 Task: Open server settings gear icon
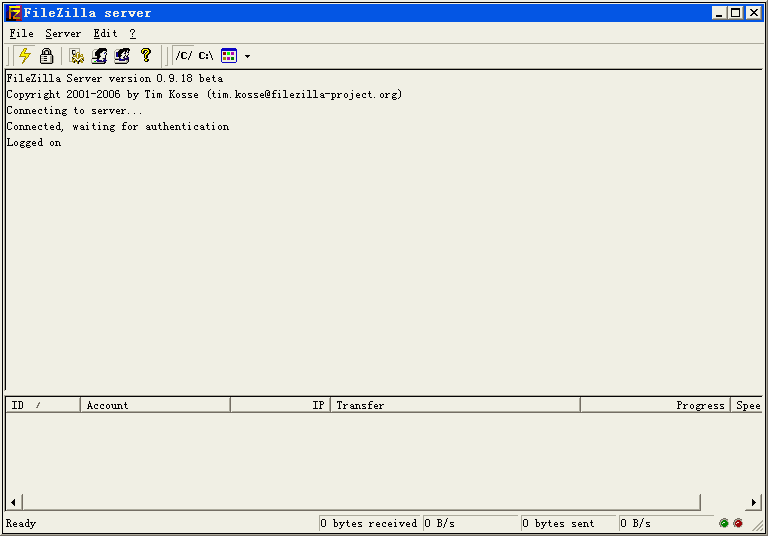click(76, 56)
